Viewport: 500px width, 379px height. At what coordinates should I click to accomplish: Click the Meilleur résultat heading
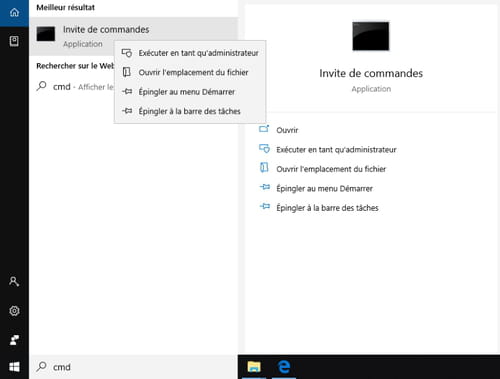point(65,8)
